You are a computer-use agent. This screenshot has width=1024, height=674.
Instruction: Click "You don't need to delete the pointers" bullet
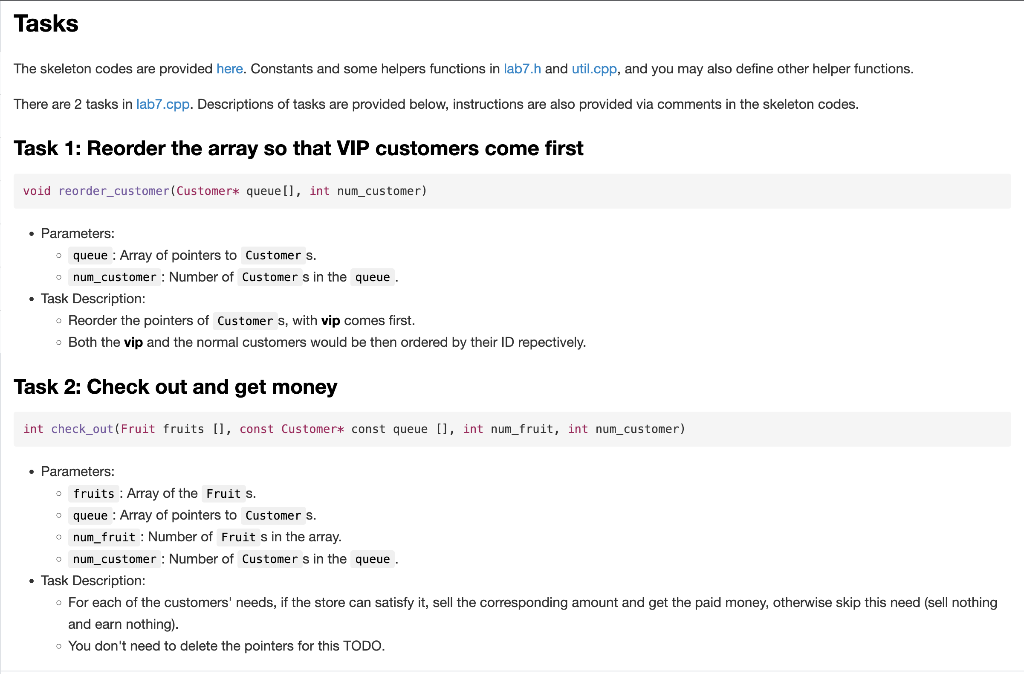coord(227,646)
